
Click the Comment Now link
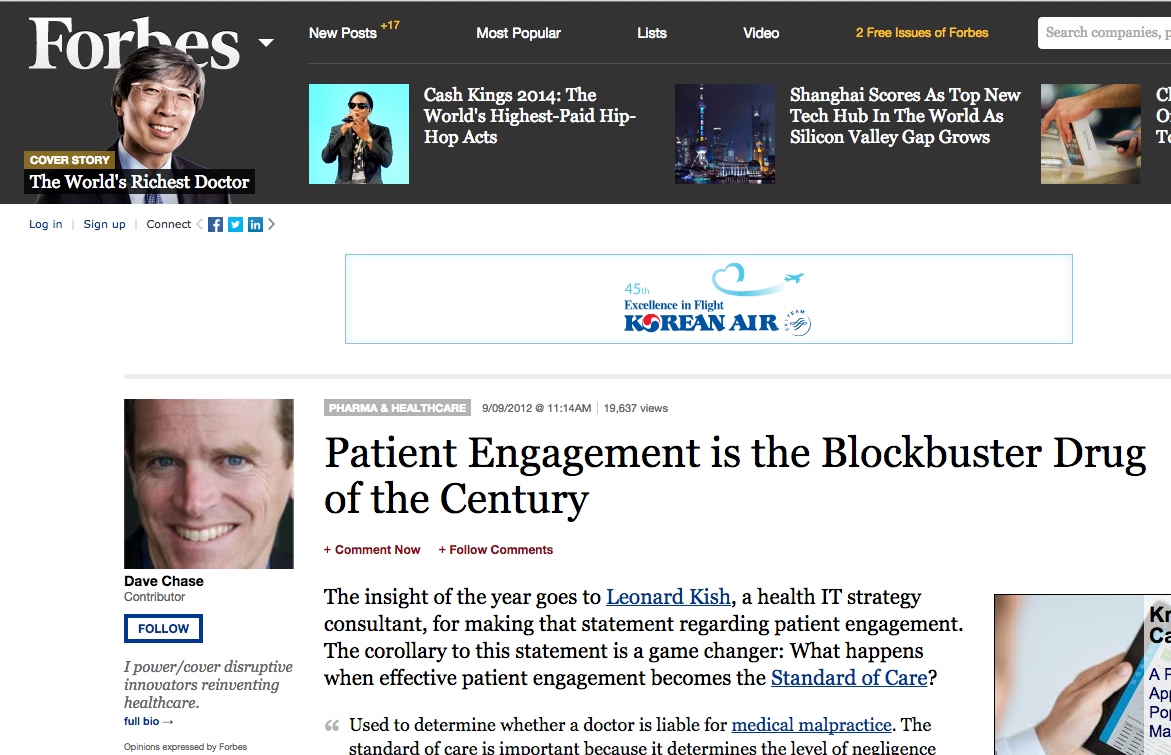pos(372,550)
